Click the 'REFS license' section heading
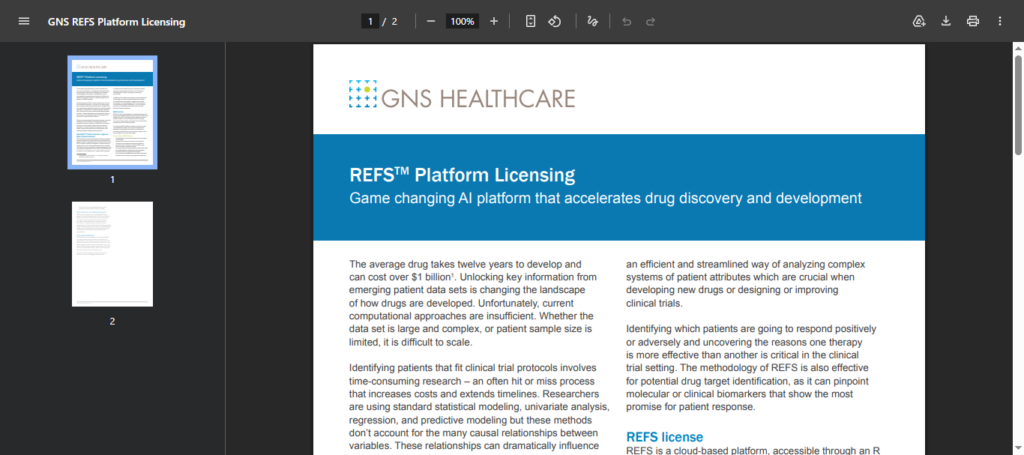 pyautogui.click(x=665, y=437)
